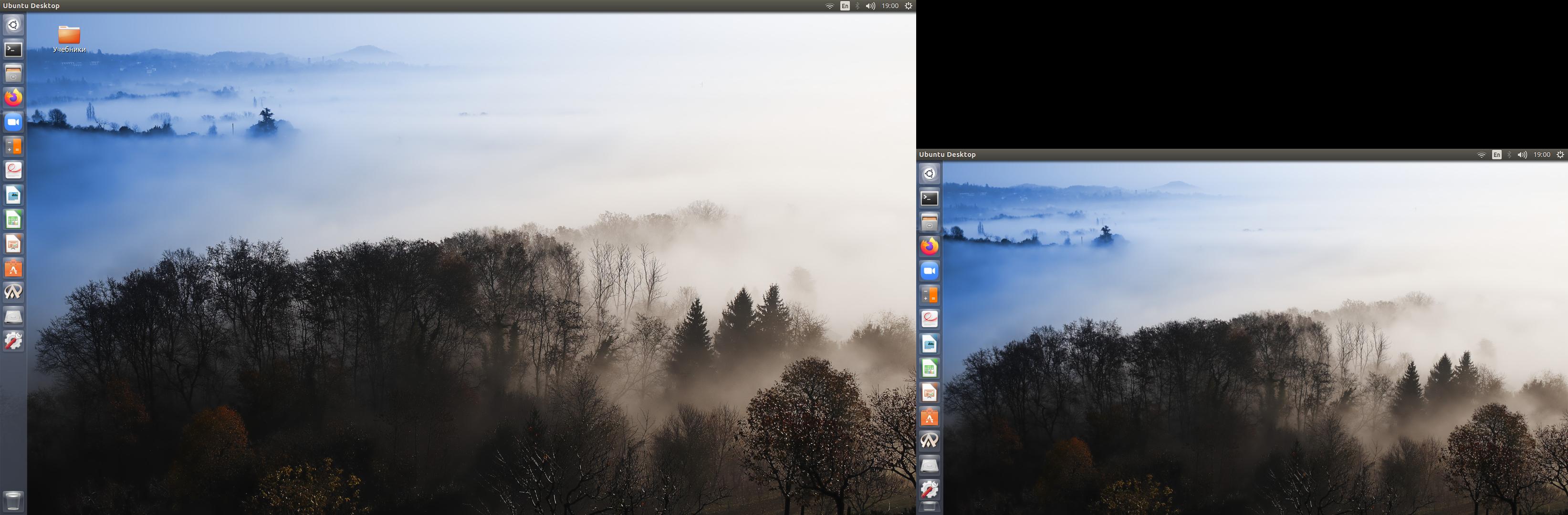Screen dimensions: 1568x515
Task: Expand the Wi-Fi network menu on the right monitor panel
Action: tap(1481, 155)
